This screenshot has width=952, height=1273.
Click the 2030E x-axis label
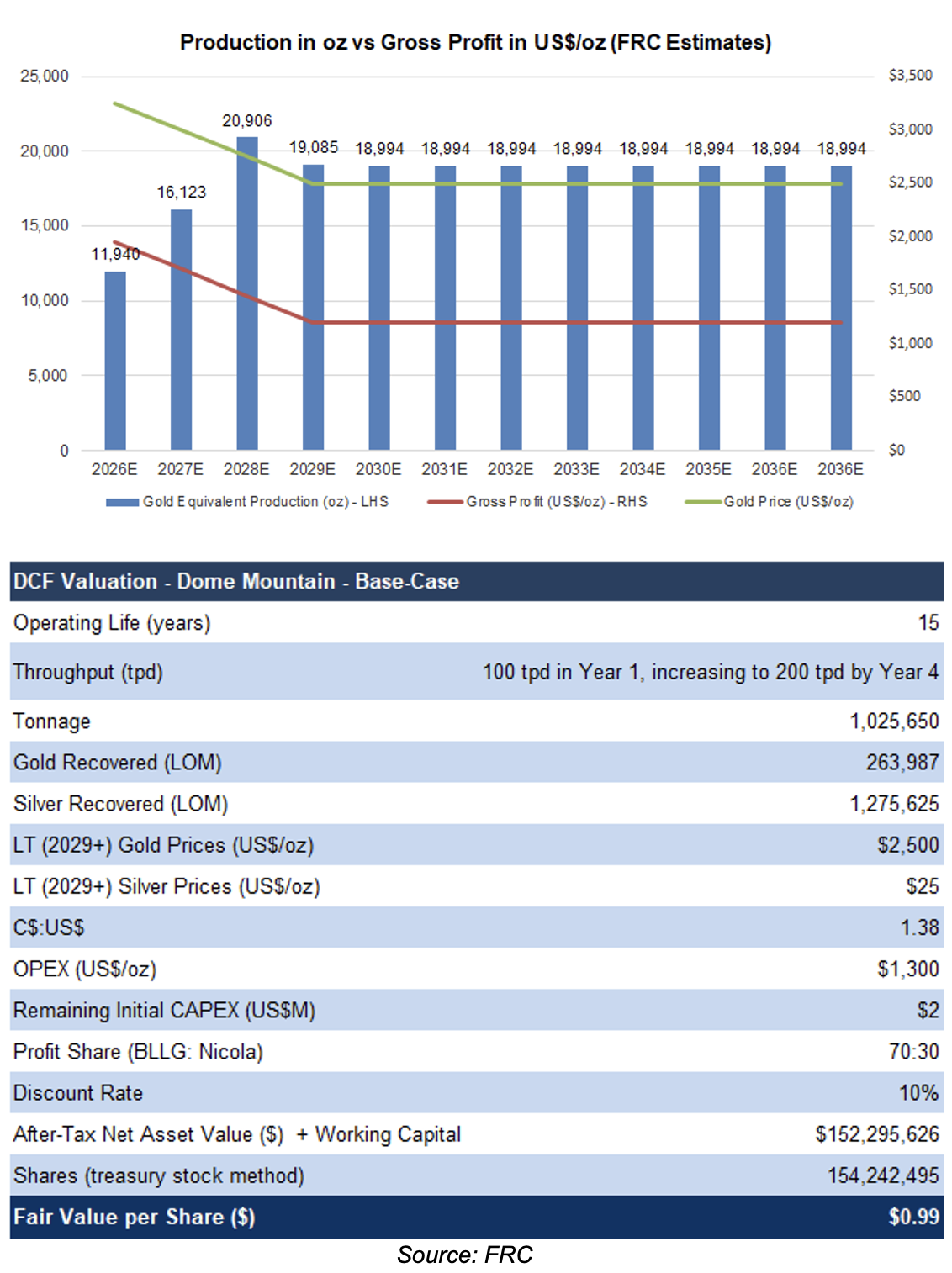378,469
